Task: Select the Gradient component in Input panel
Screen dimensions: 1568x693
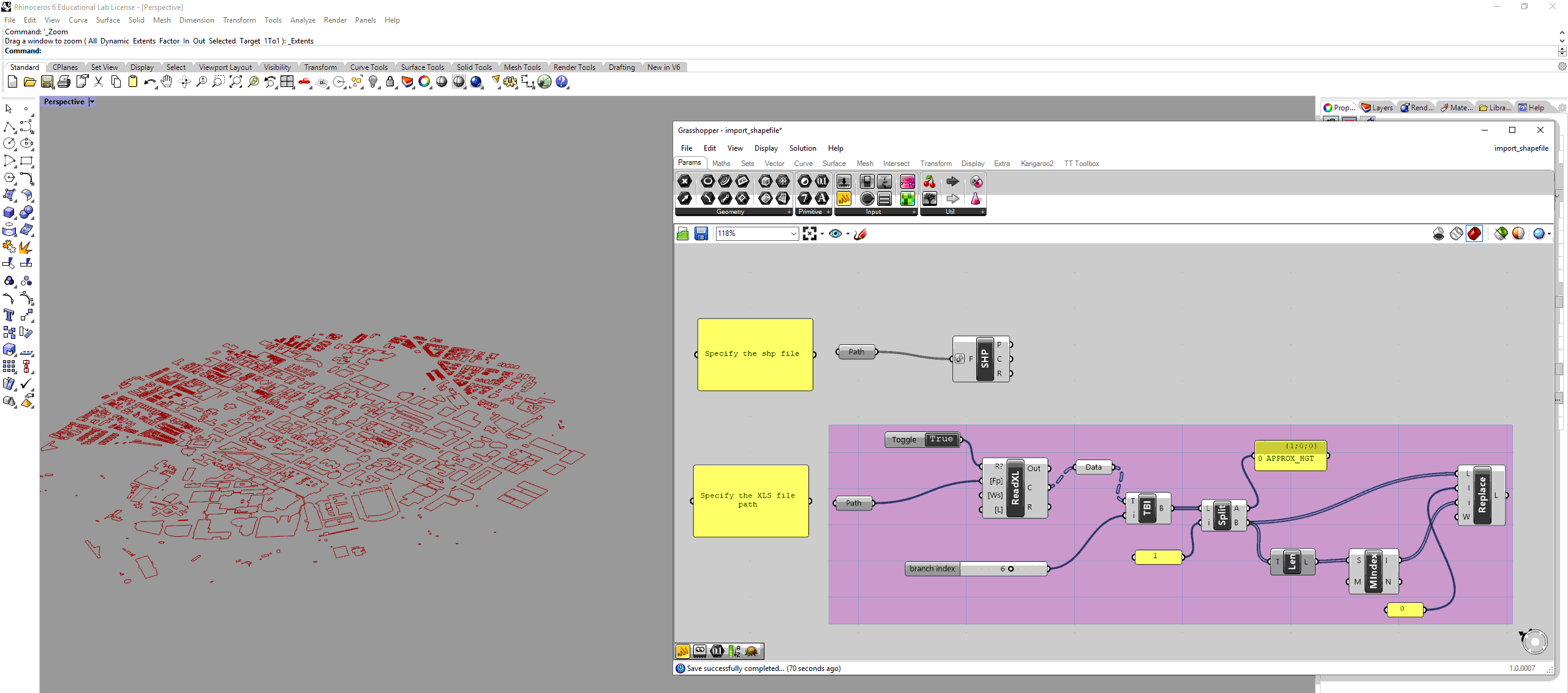Action: click(x=907, y=181)
